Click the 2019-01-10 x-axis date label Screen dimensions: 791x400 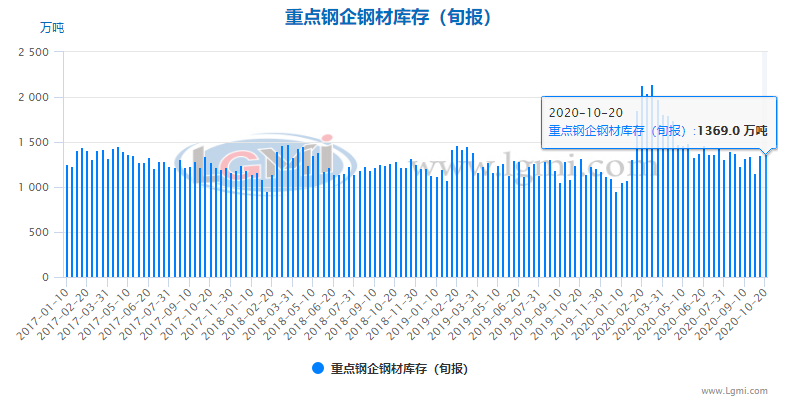click(x=412, y=313)
